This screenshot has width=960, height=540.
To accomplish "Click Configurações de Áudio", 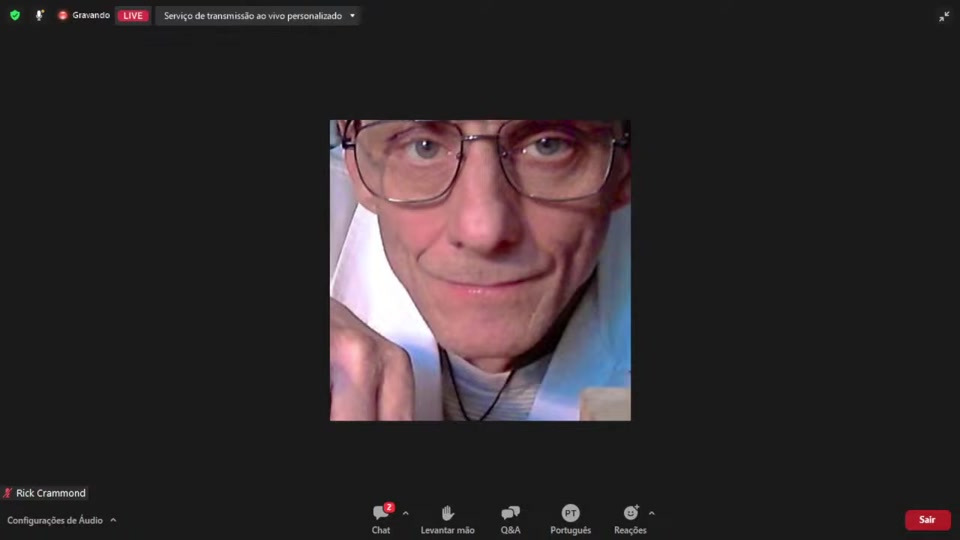I will tap(55, 520).
